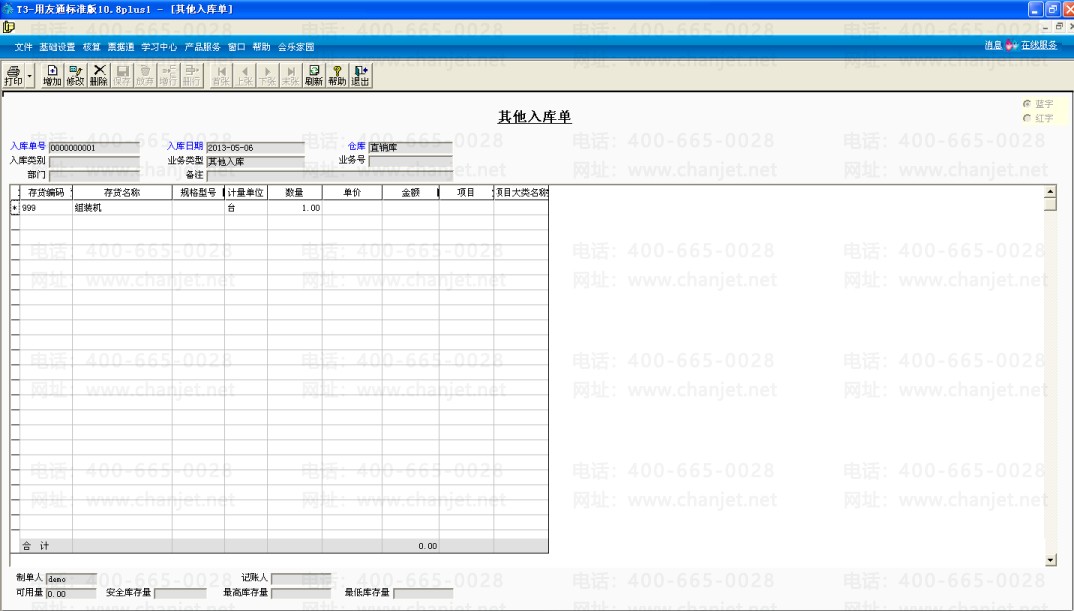Click the 退出 (Exit) toolbar icon
This screenshot has width=1074, height=611.
point(360,75)
